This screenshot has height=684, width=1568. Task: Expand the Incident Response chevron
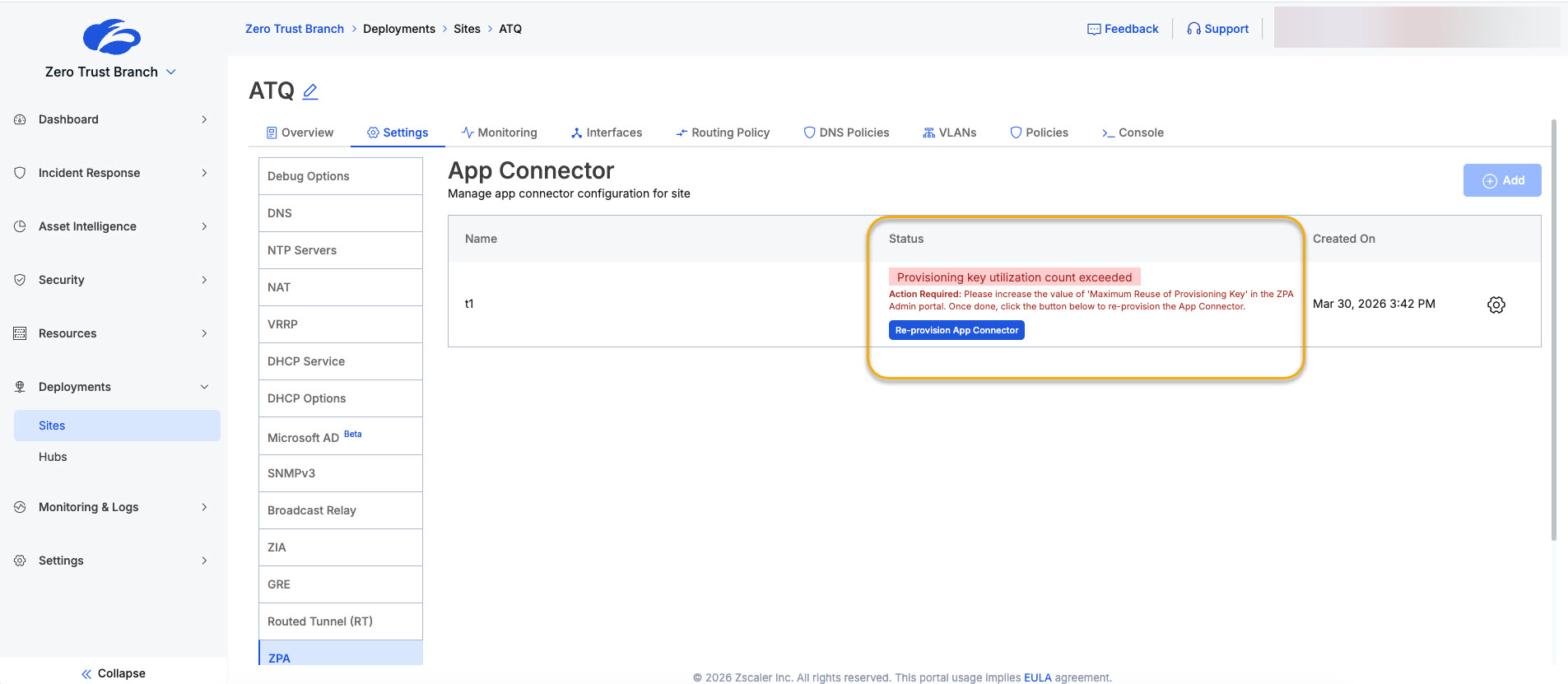pos(204,173)
